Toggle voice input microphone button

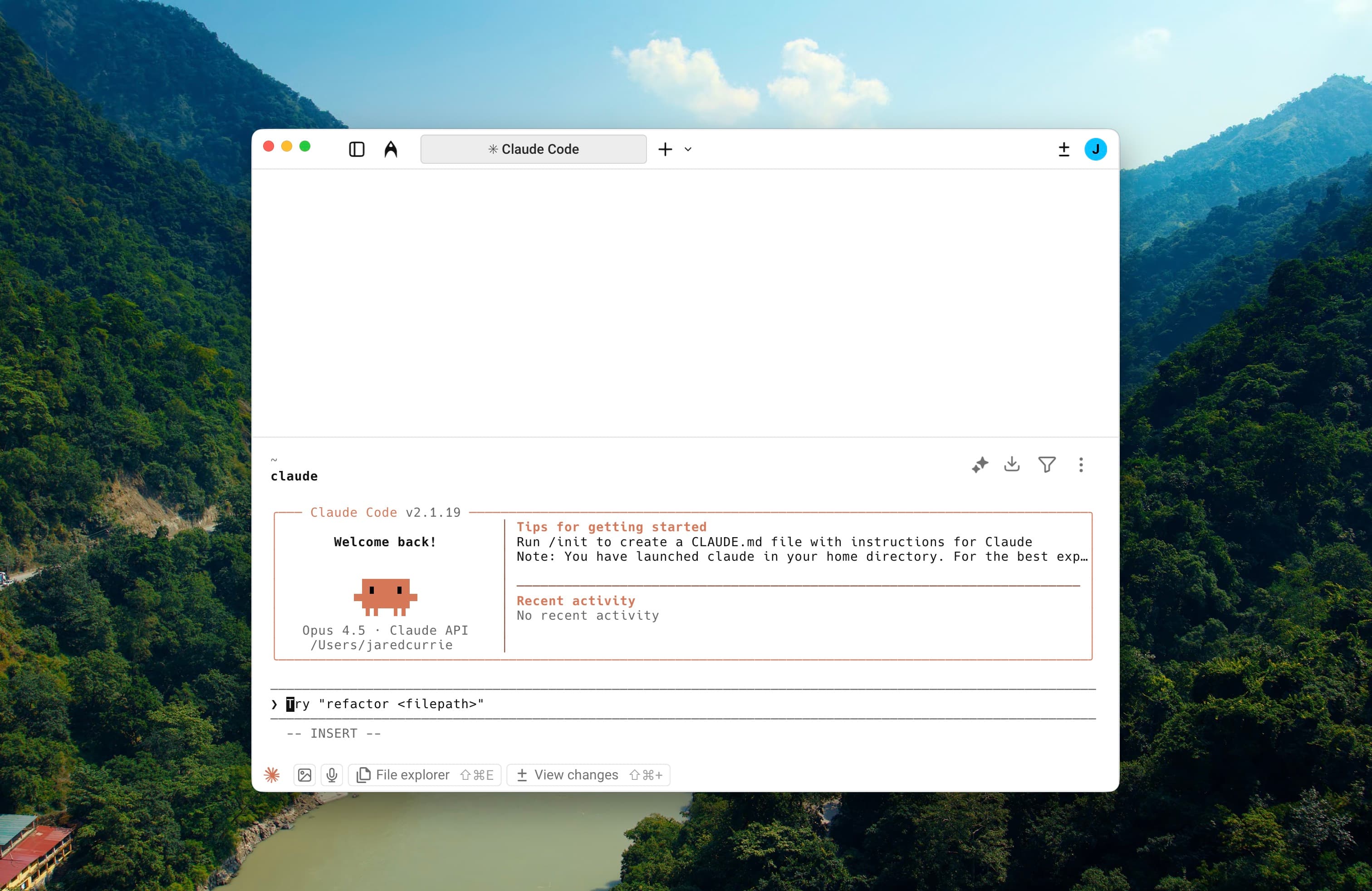pos(332,774)
